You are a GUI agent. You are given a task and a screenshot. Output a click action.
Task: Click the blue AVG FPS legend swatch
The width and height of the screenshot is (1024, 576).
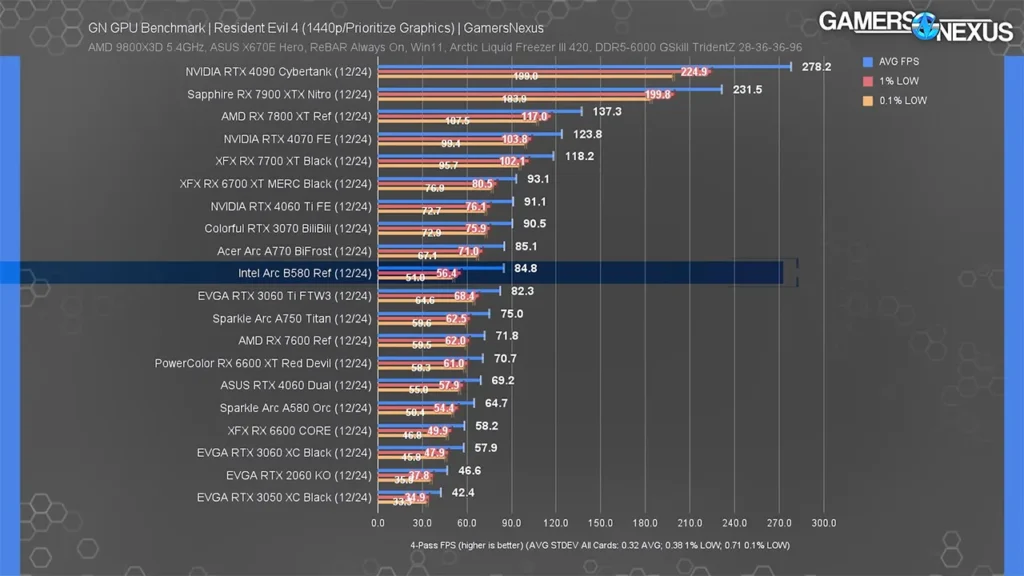(x=867, y=61)
